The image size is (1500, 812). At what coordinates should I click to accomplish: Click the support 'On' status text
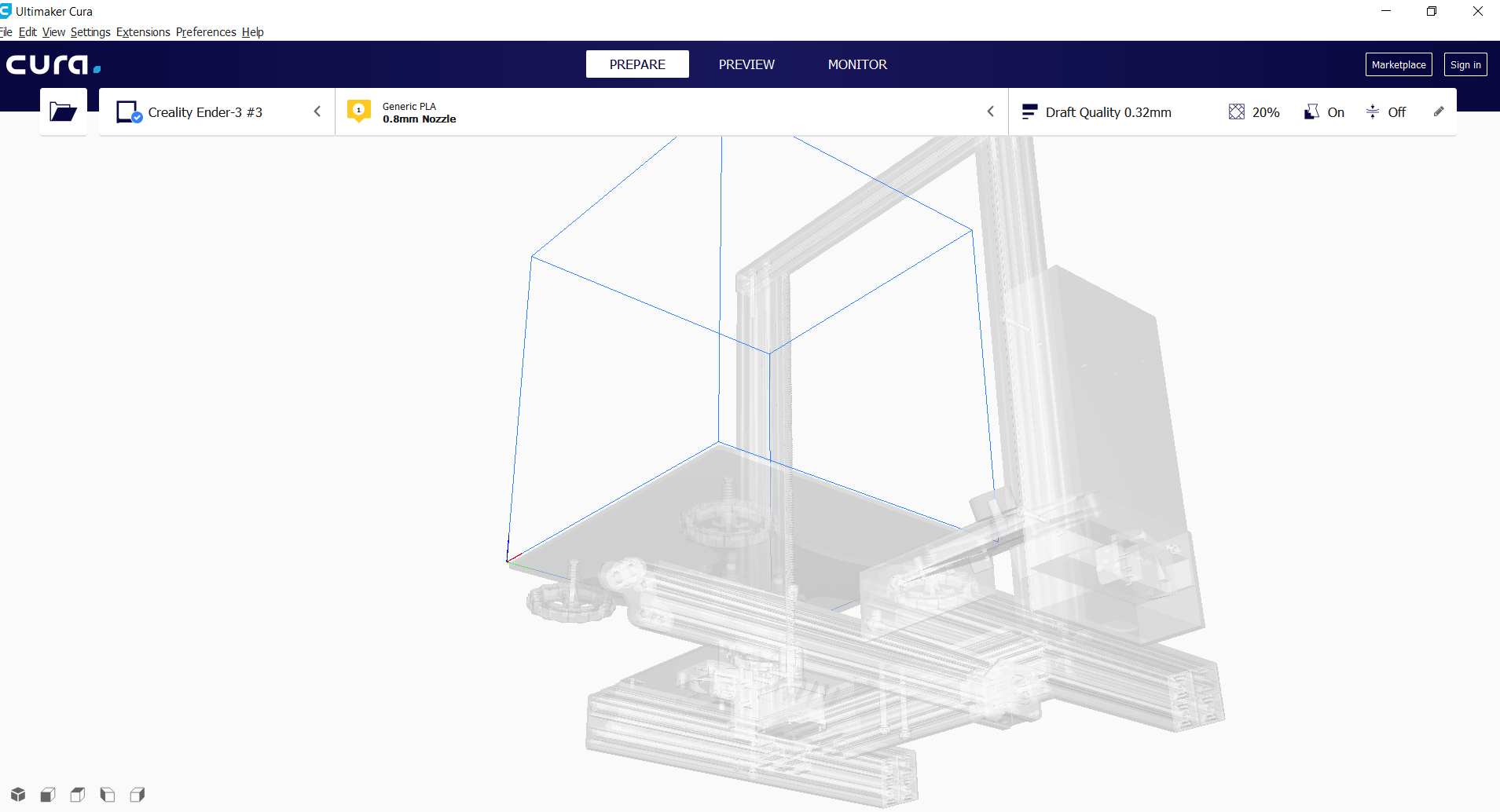point(1336,112)
